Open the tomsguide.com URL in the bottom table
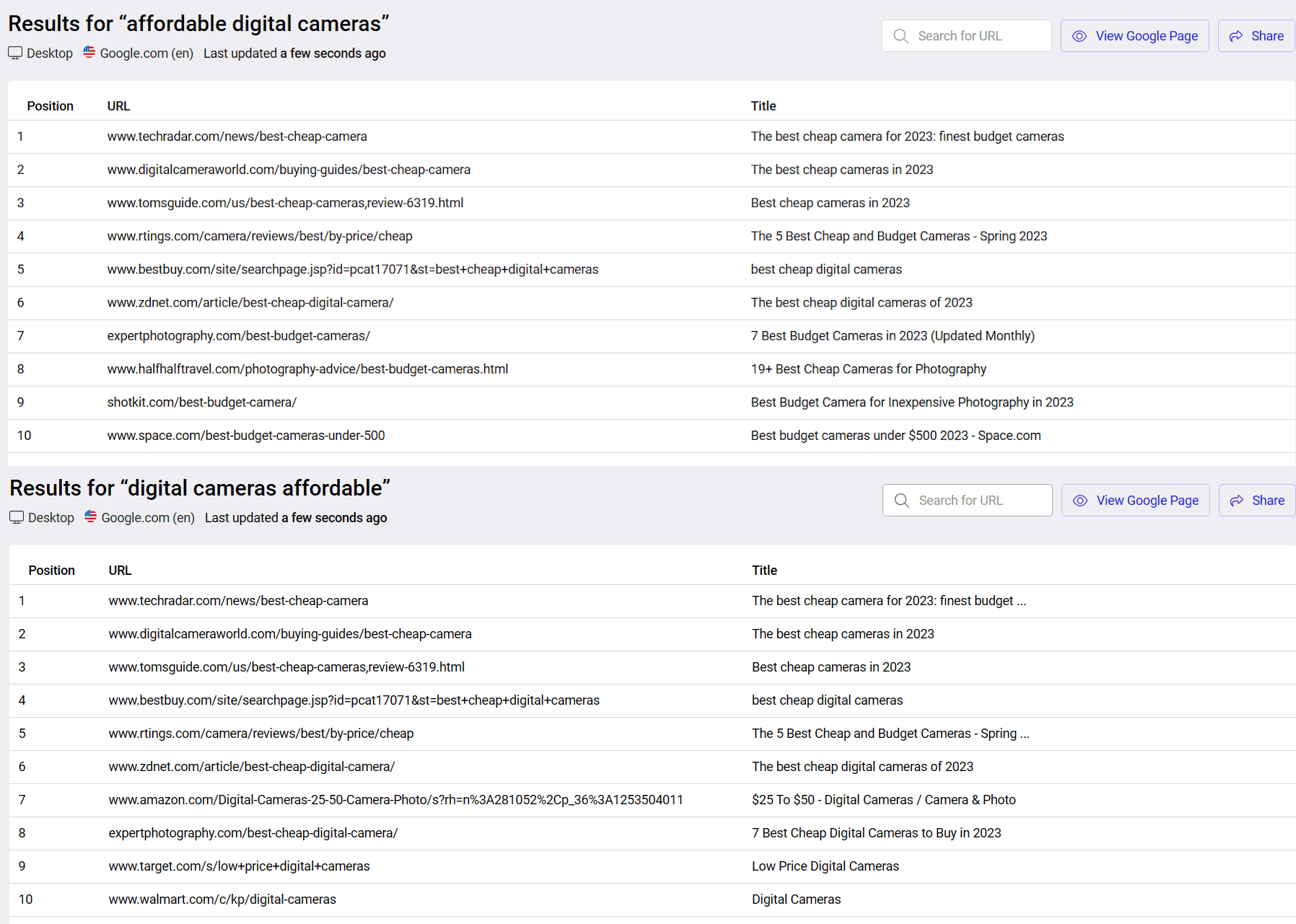 (287, 667)
